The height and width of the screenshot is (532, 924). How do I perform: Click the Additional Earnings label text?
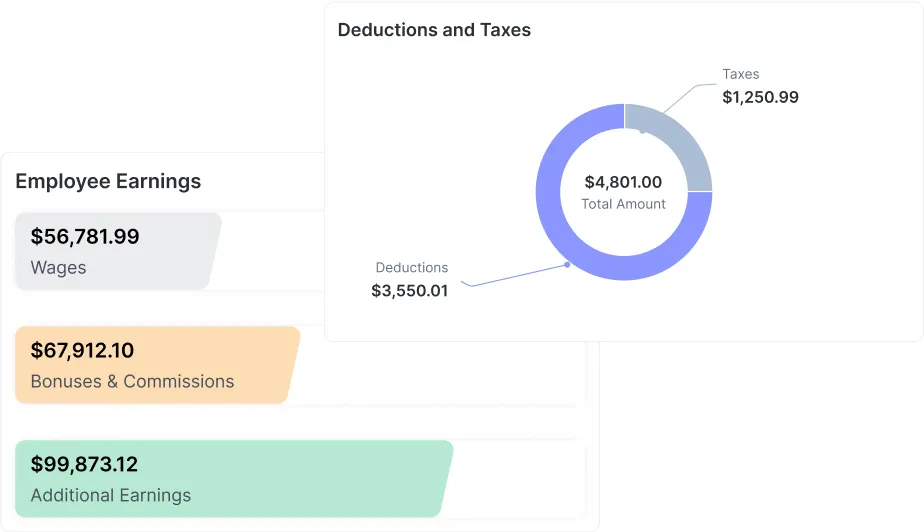tap(111, 495)
